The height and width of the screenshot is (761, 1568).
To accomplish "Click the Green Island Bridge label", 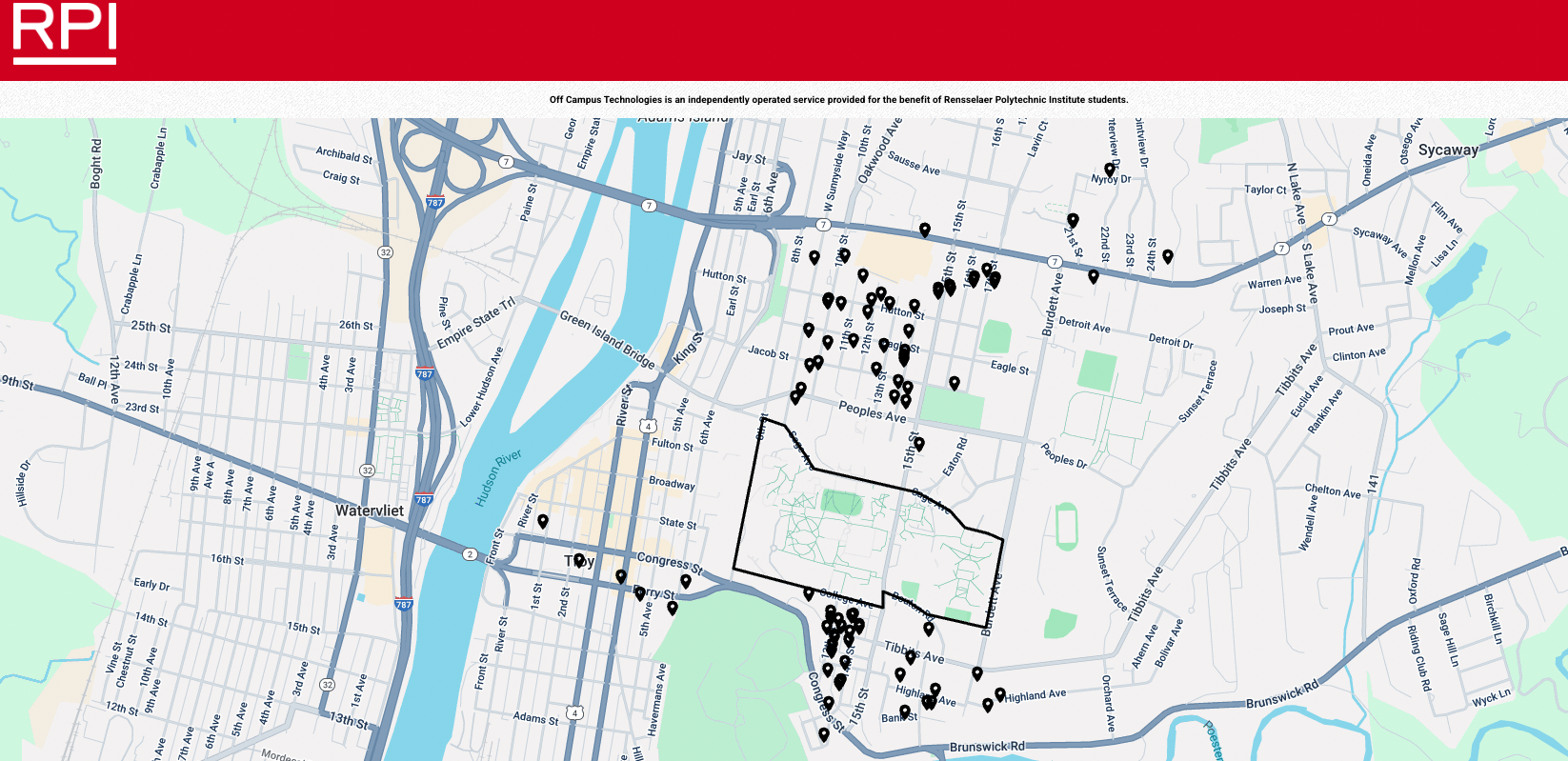I will tap(607, 339).
